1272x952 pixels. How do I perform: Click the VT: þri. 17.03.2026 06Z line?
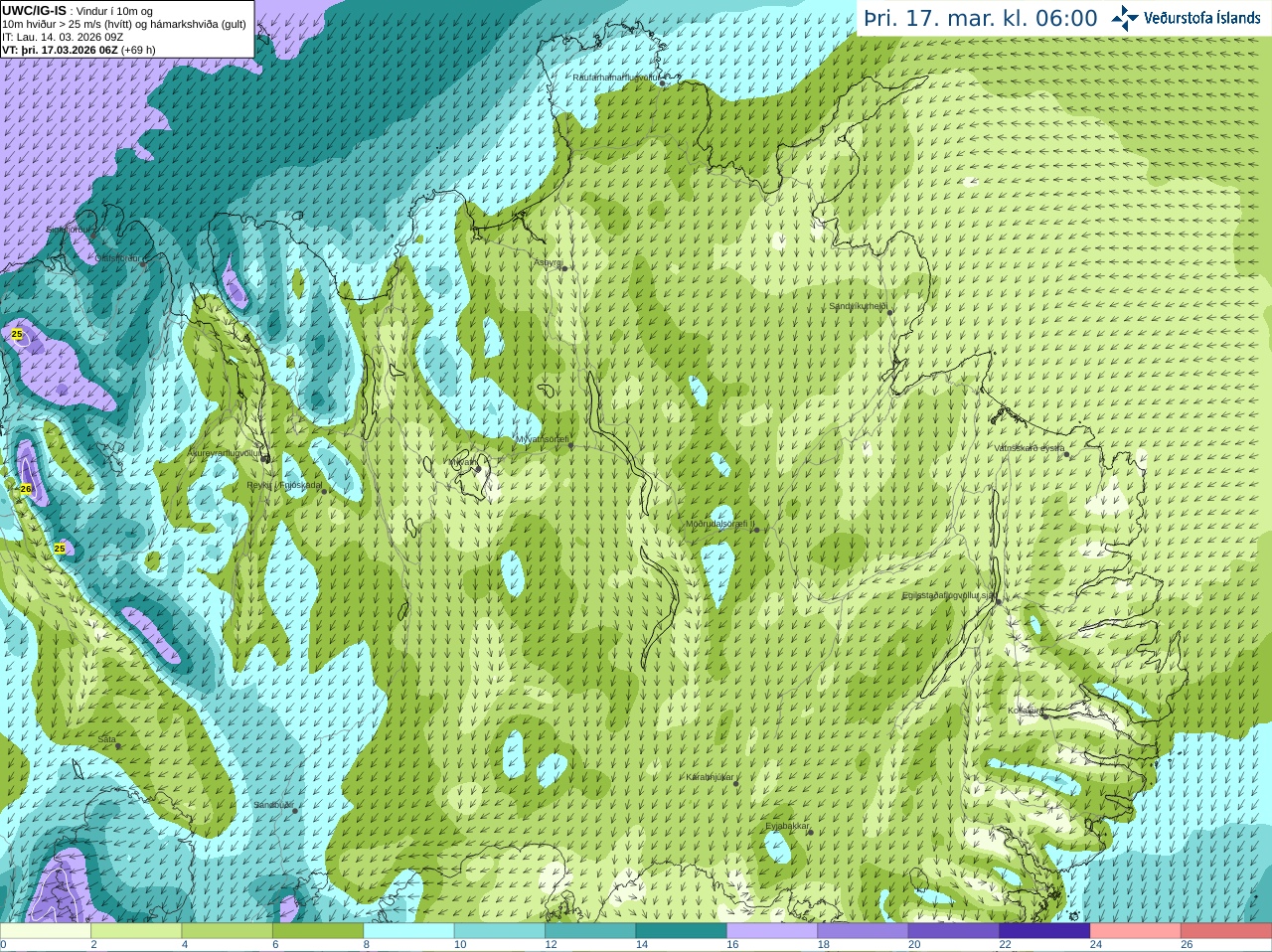(x=79, y=50)
